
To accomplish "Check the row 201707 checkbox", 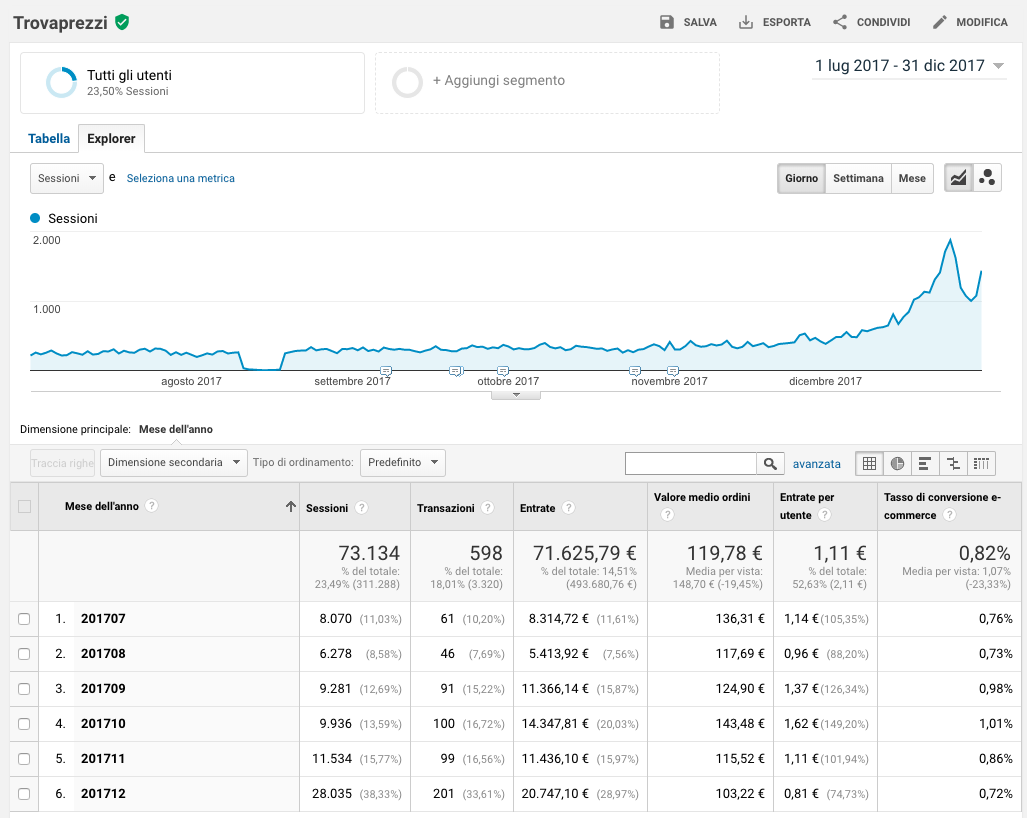I will coord(24,619).
